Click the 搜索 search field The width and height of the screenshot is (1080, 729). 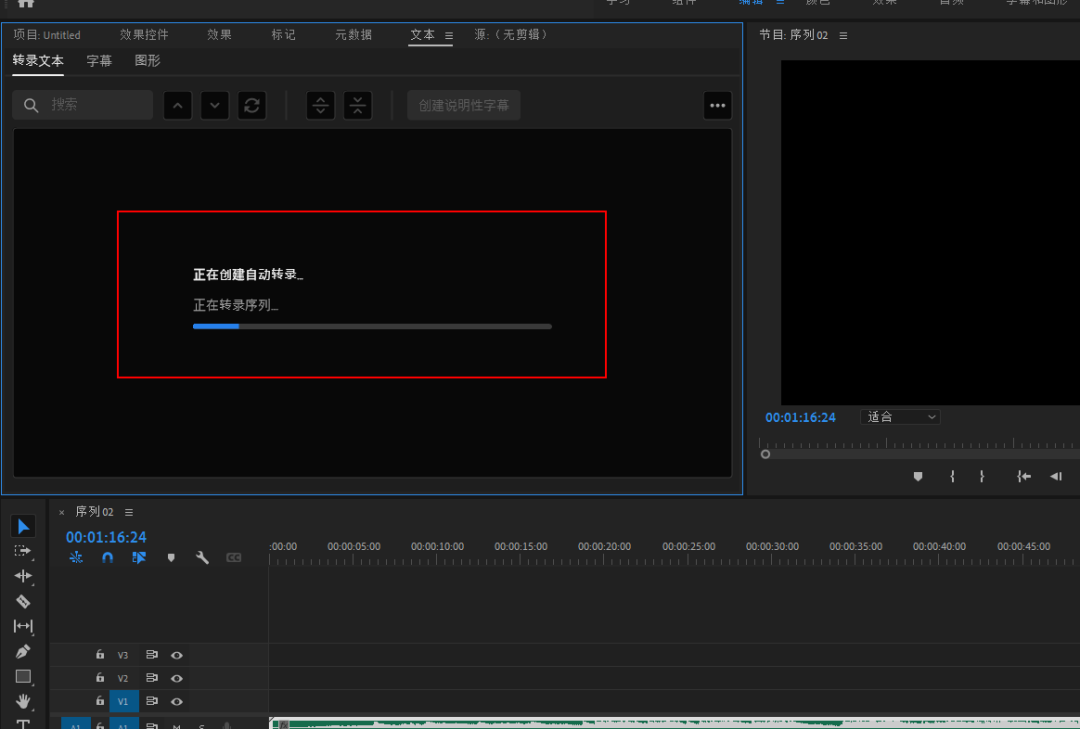tap(83, 105)
